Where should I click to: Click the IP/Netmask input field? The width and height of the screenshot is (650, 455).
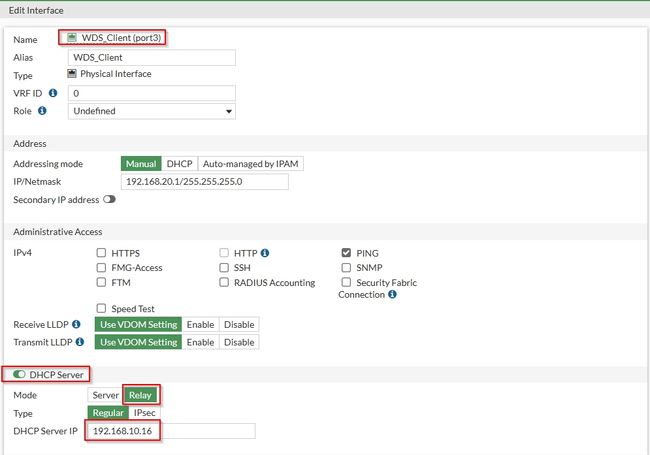204,182
